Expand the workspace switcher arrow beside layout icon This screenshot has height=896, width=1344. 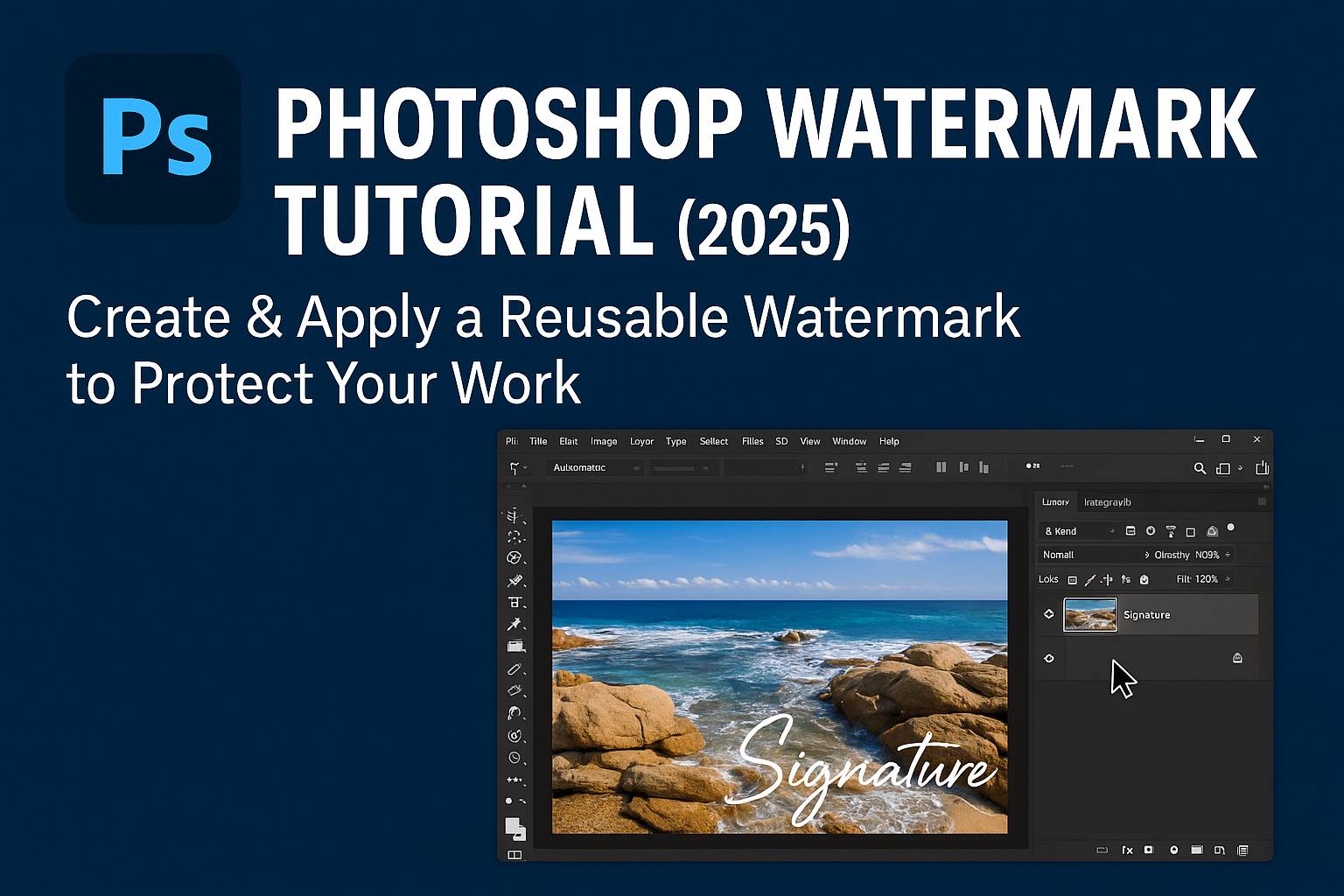(1240, 469)
